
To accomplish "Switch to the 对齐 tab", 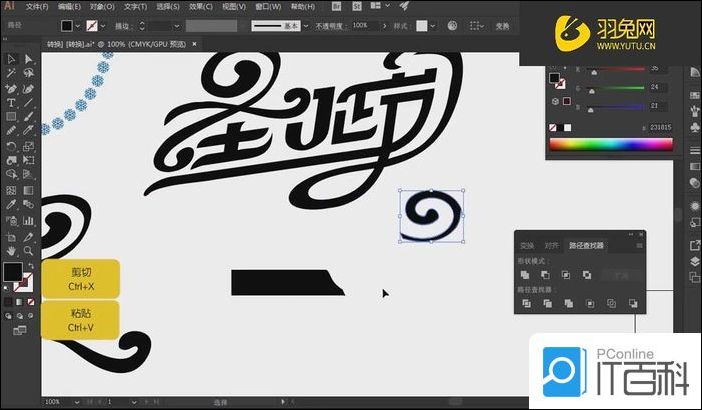I will pyautogui.click(x=552, y=245).
